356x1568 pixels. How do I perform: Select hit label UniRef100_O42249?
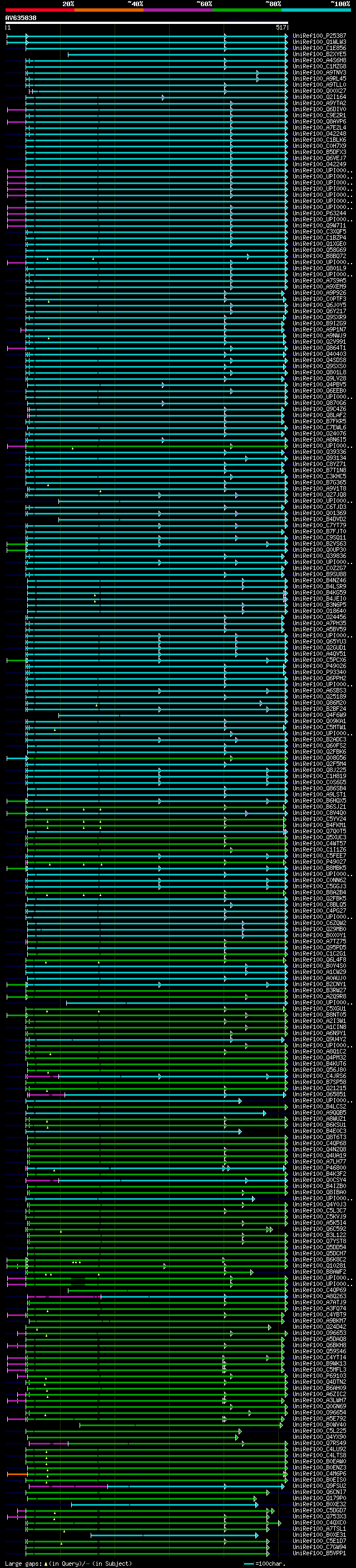coord(319,164)
